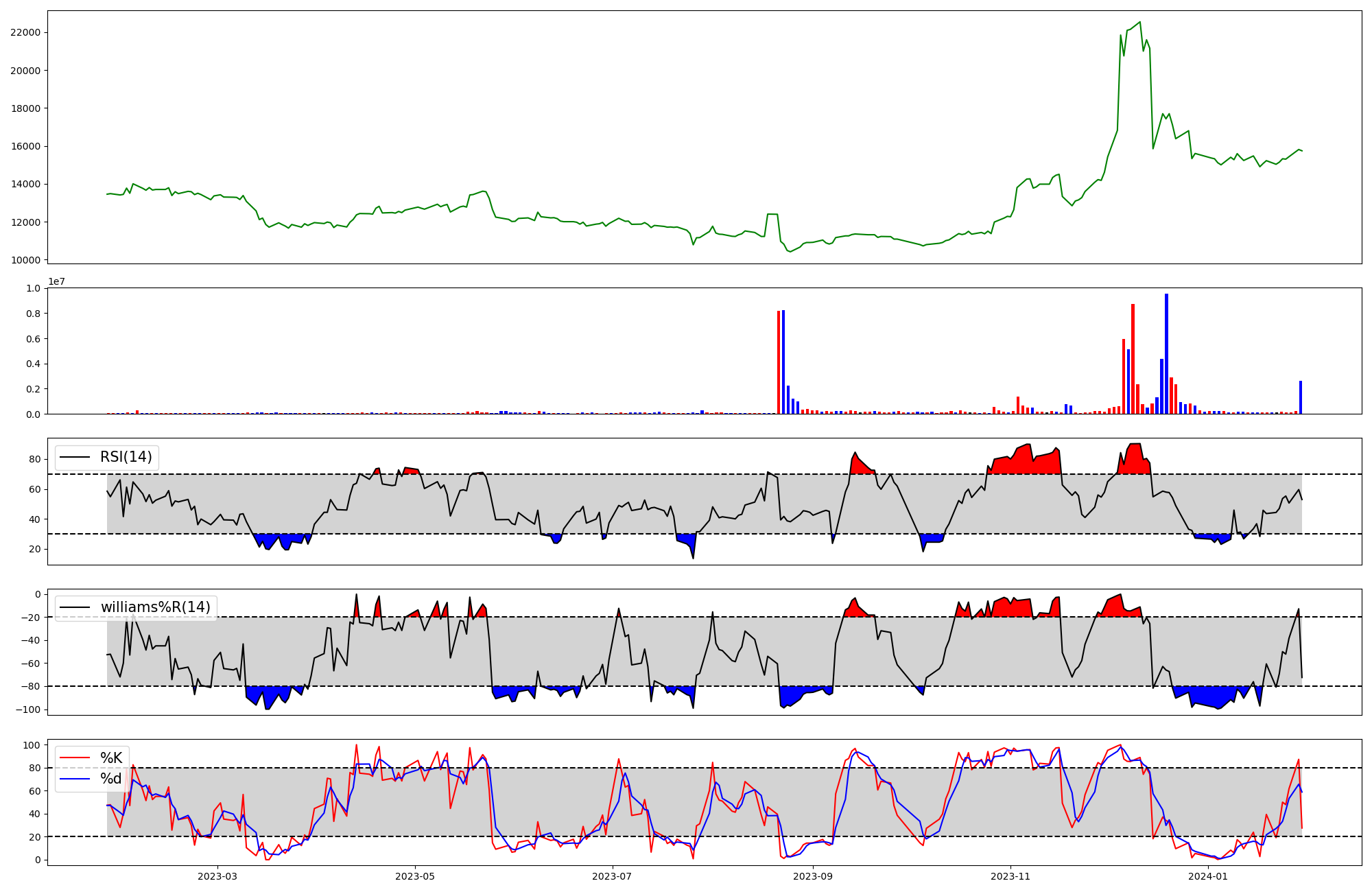Select the %K legend entry text
Viewport: 1372px width, 892px height.
click(x=111, y=758)
